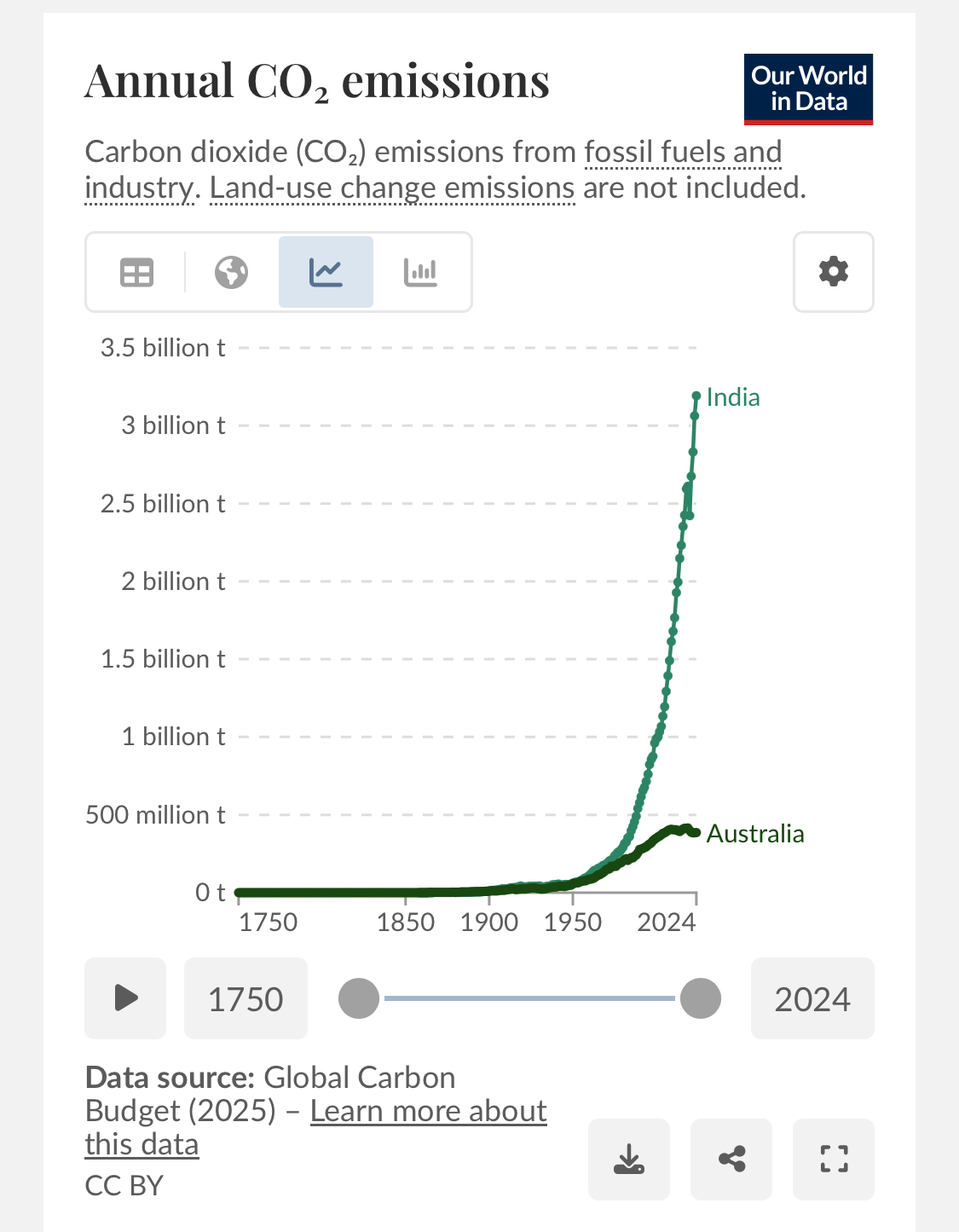
Task: Click the India 2024 endpoint marker
Action: (696, 396)
